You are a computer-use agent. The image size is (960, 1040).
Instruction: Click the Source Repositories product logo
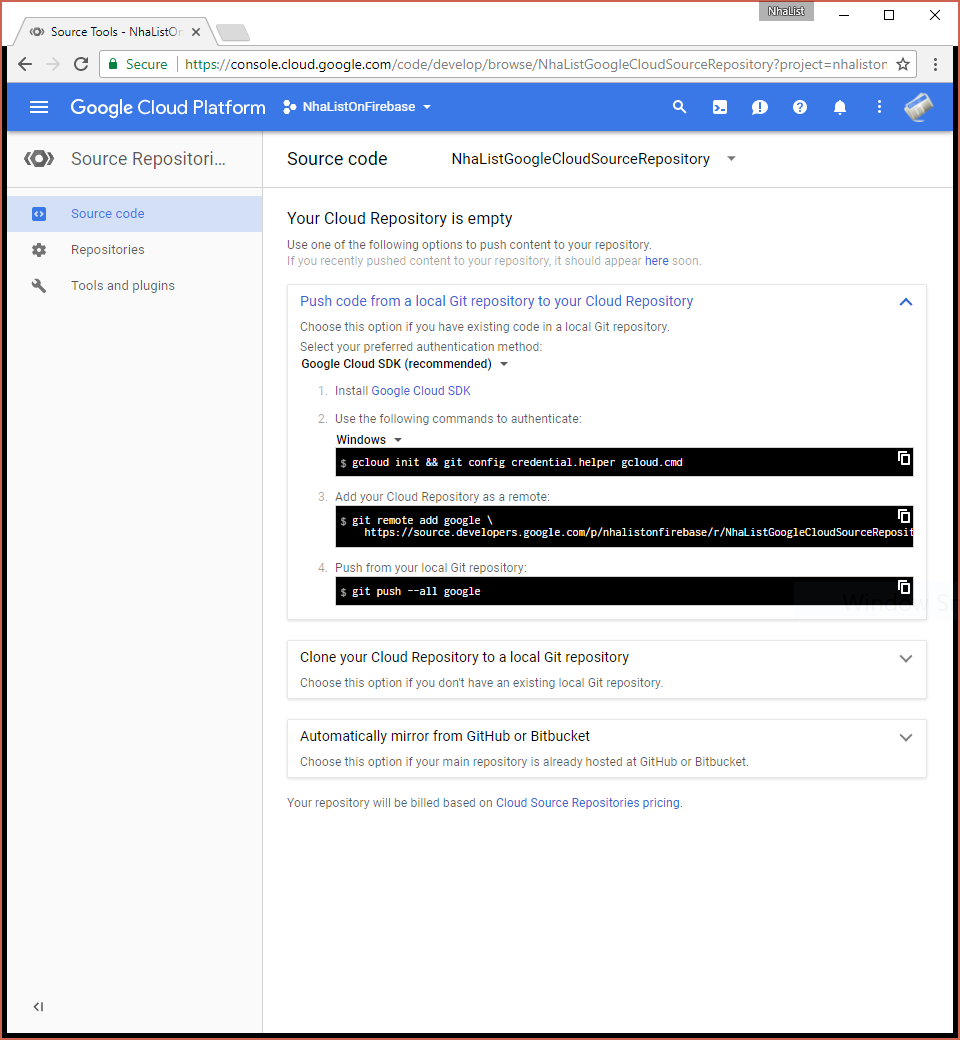38,159
